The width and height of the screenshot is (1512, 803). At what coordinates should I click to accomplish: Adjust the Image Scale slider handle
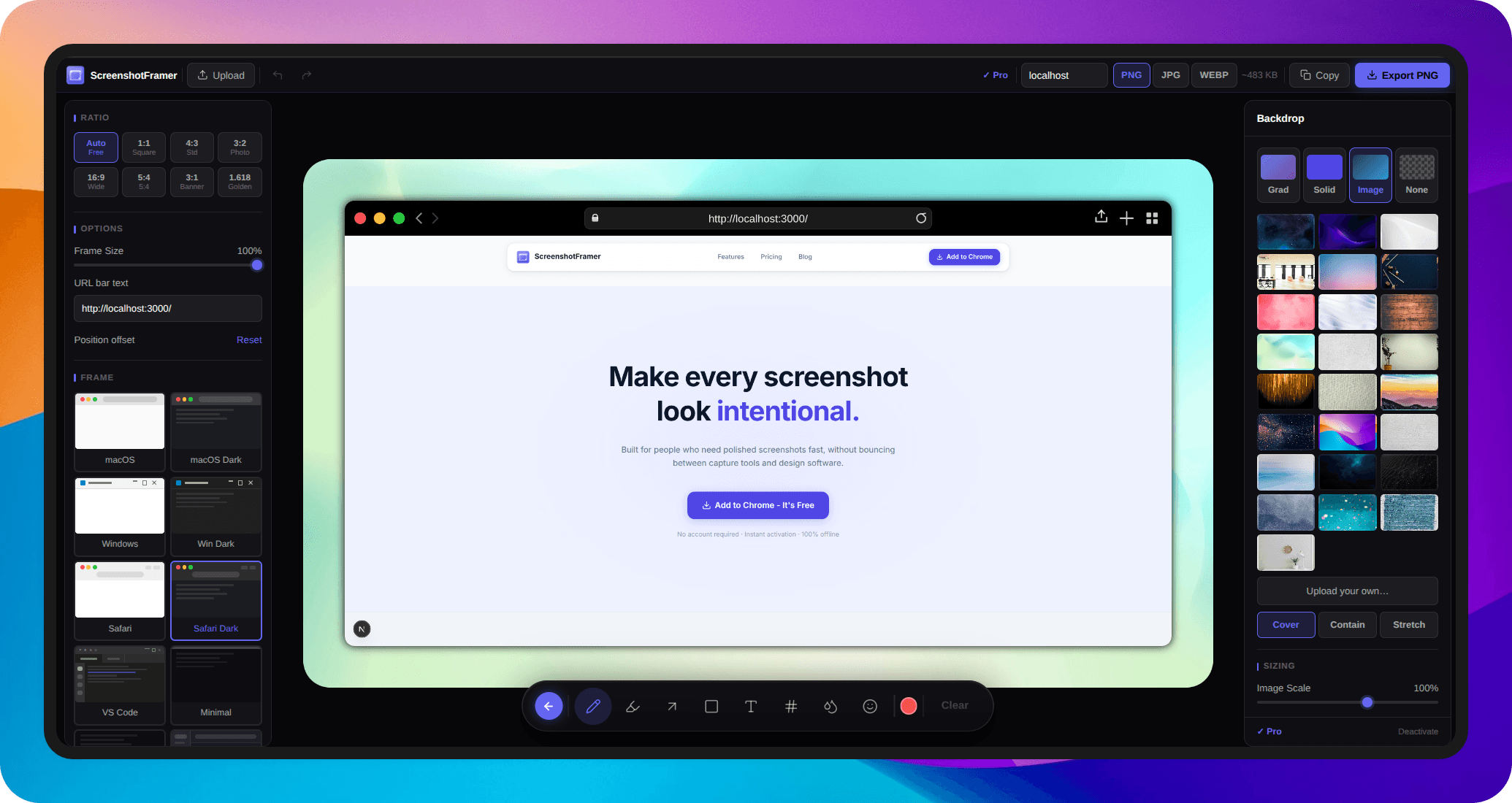coord(1367,702)
